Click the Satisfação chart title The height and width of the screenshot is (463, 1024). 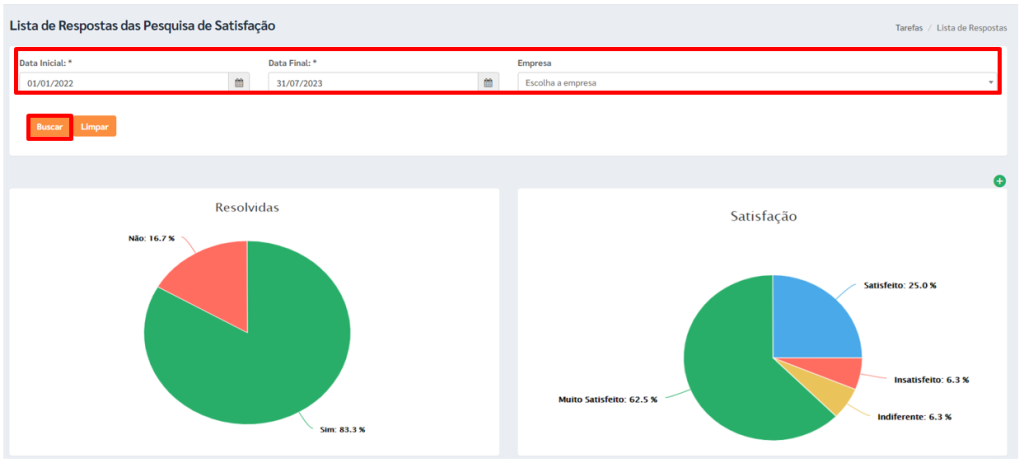763,217
